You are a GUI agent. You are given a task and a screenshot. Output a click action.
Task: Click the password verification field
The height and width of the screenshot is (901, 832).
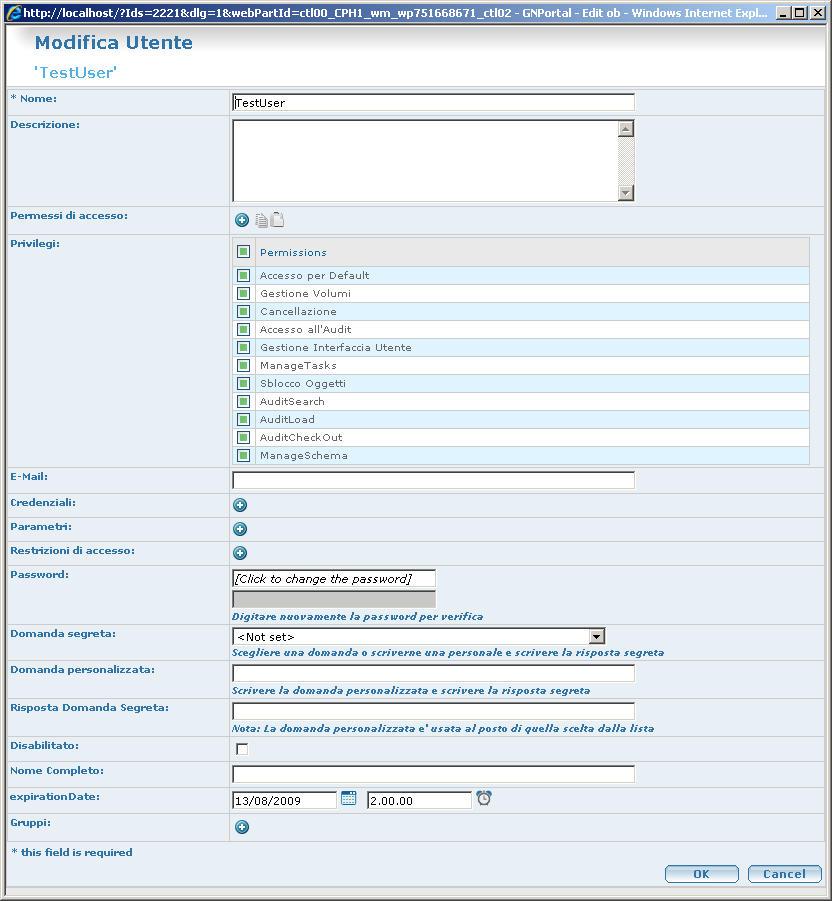click(334, 599)
